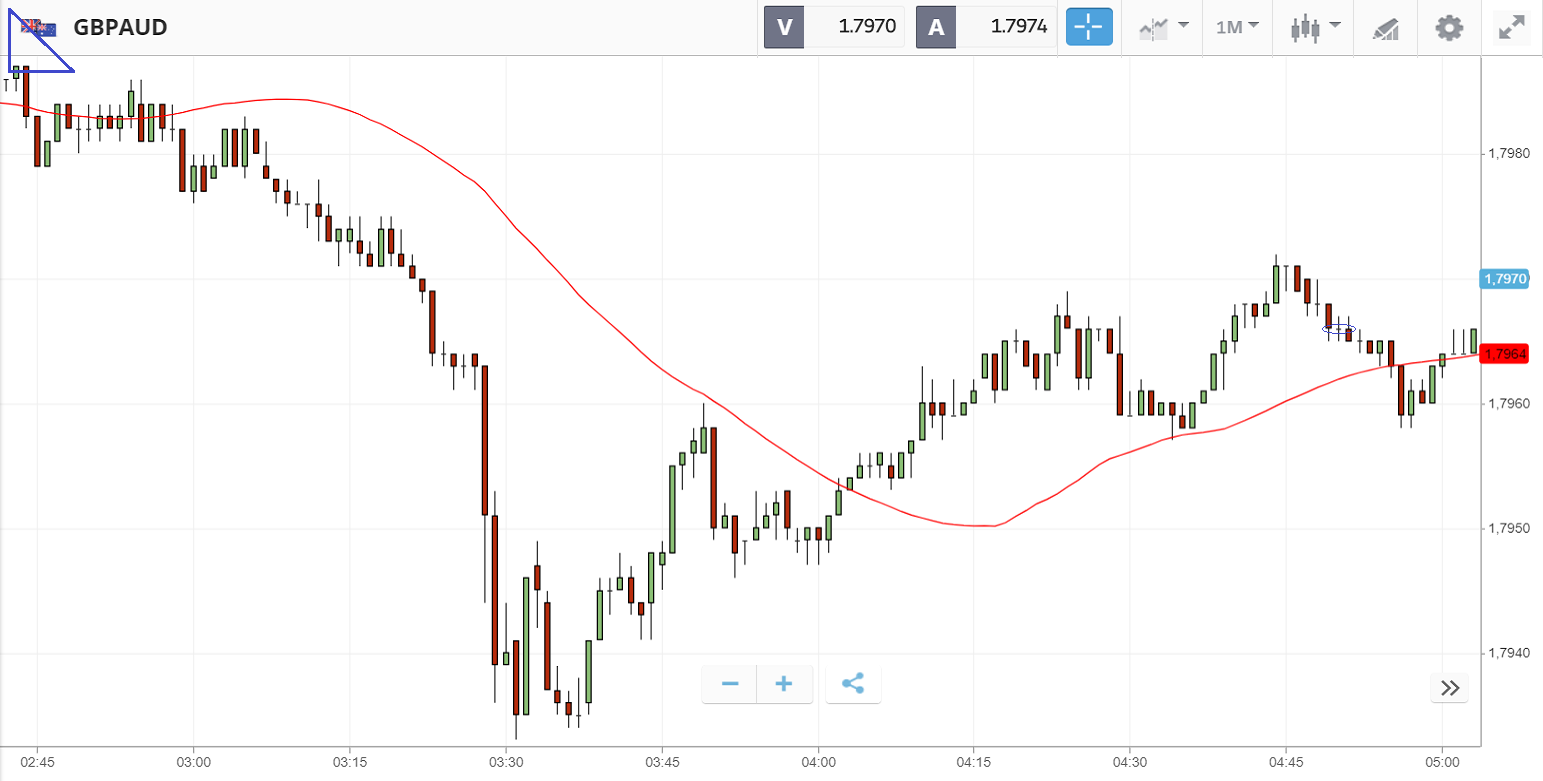
Task: Select the drawing tools pencil icon
Action: pyautogui.click(x=1385, y=28)
